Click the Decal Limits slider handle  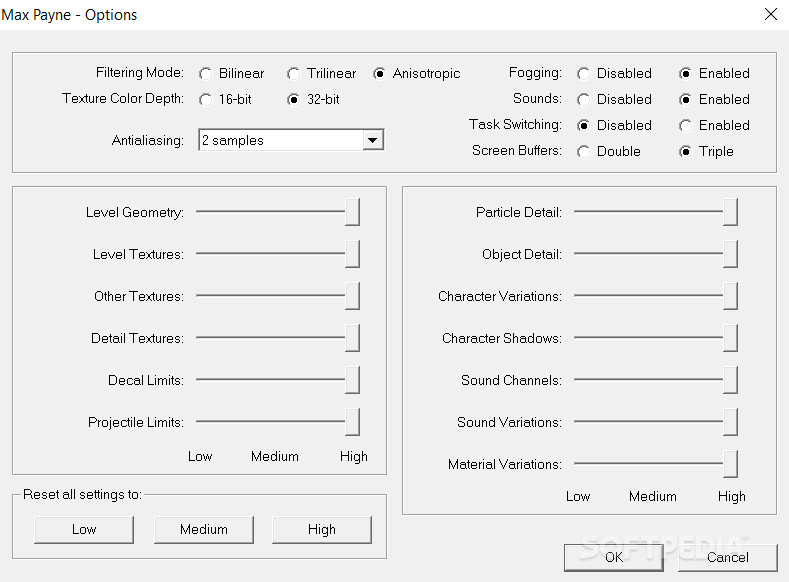(x=352, y=380)
